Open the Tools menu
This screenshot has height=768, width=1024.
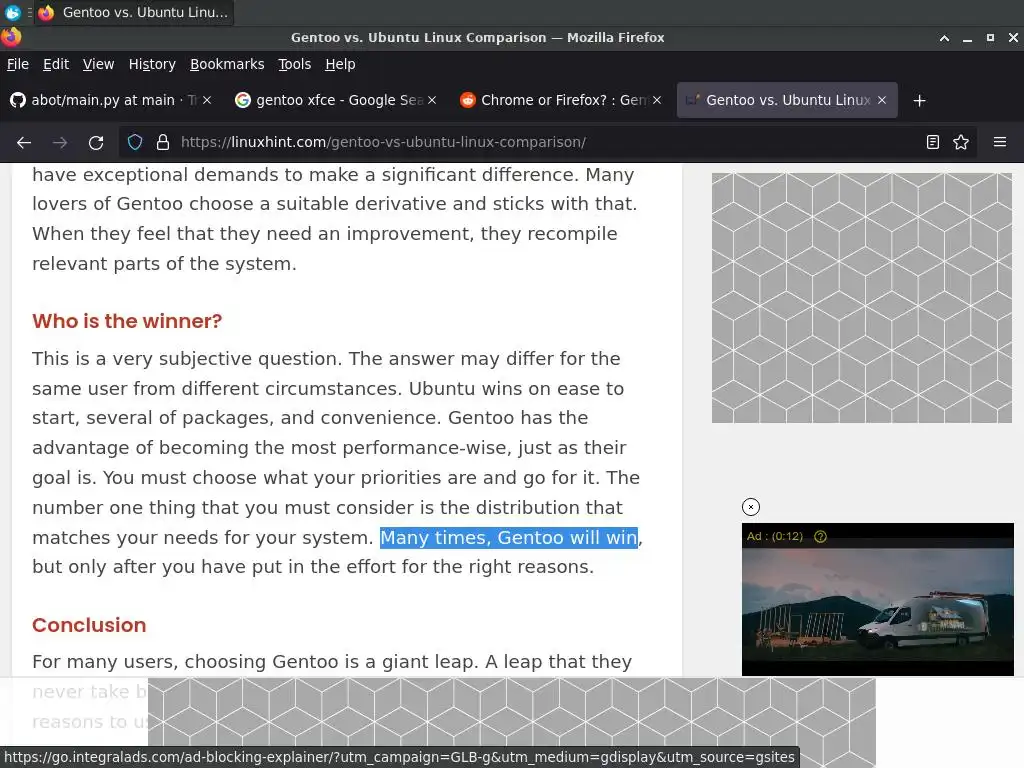[x=295, y=64]
